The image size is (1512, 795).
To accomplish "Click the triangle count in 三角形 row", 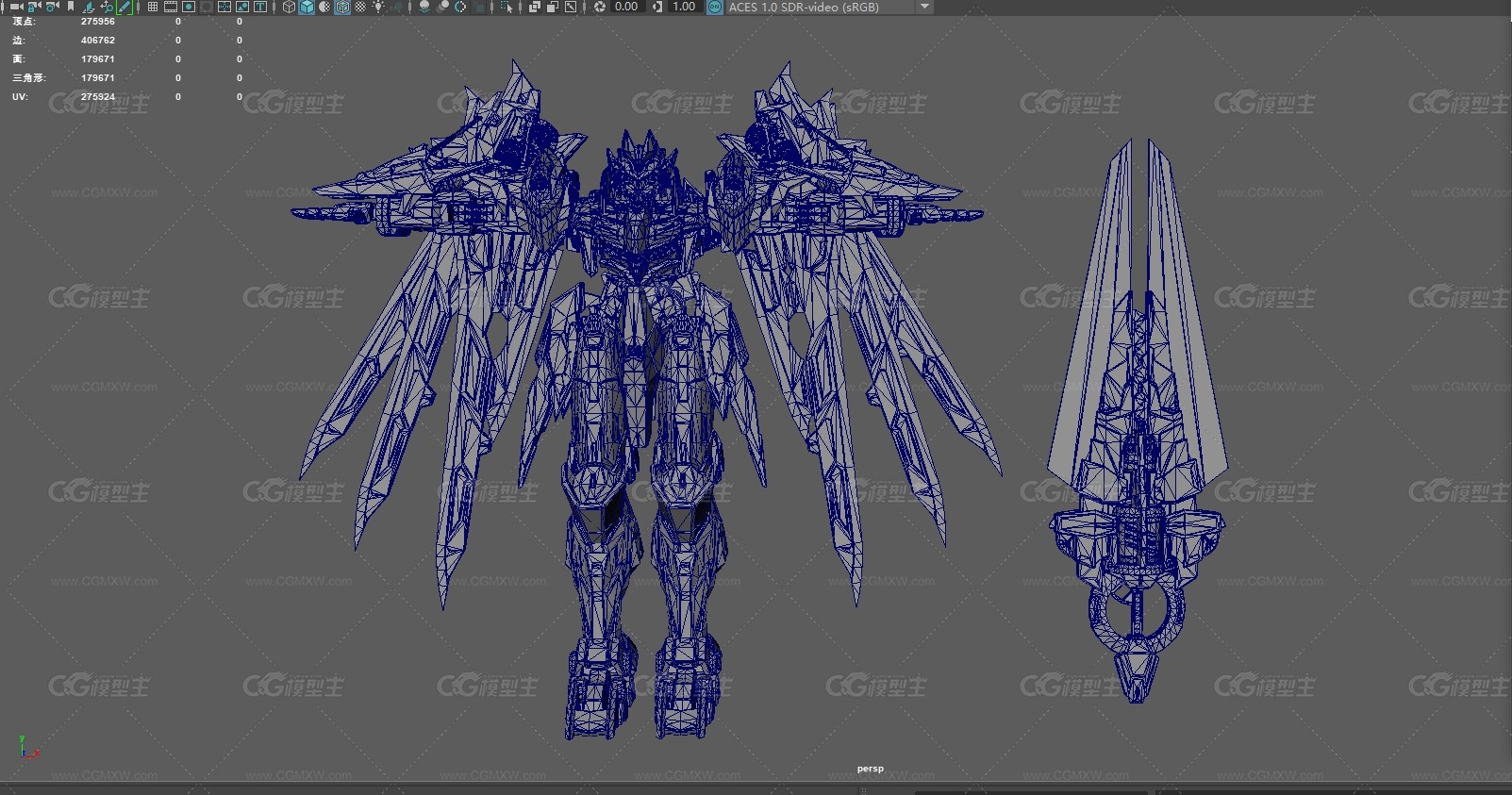I will tap(98, 77).
